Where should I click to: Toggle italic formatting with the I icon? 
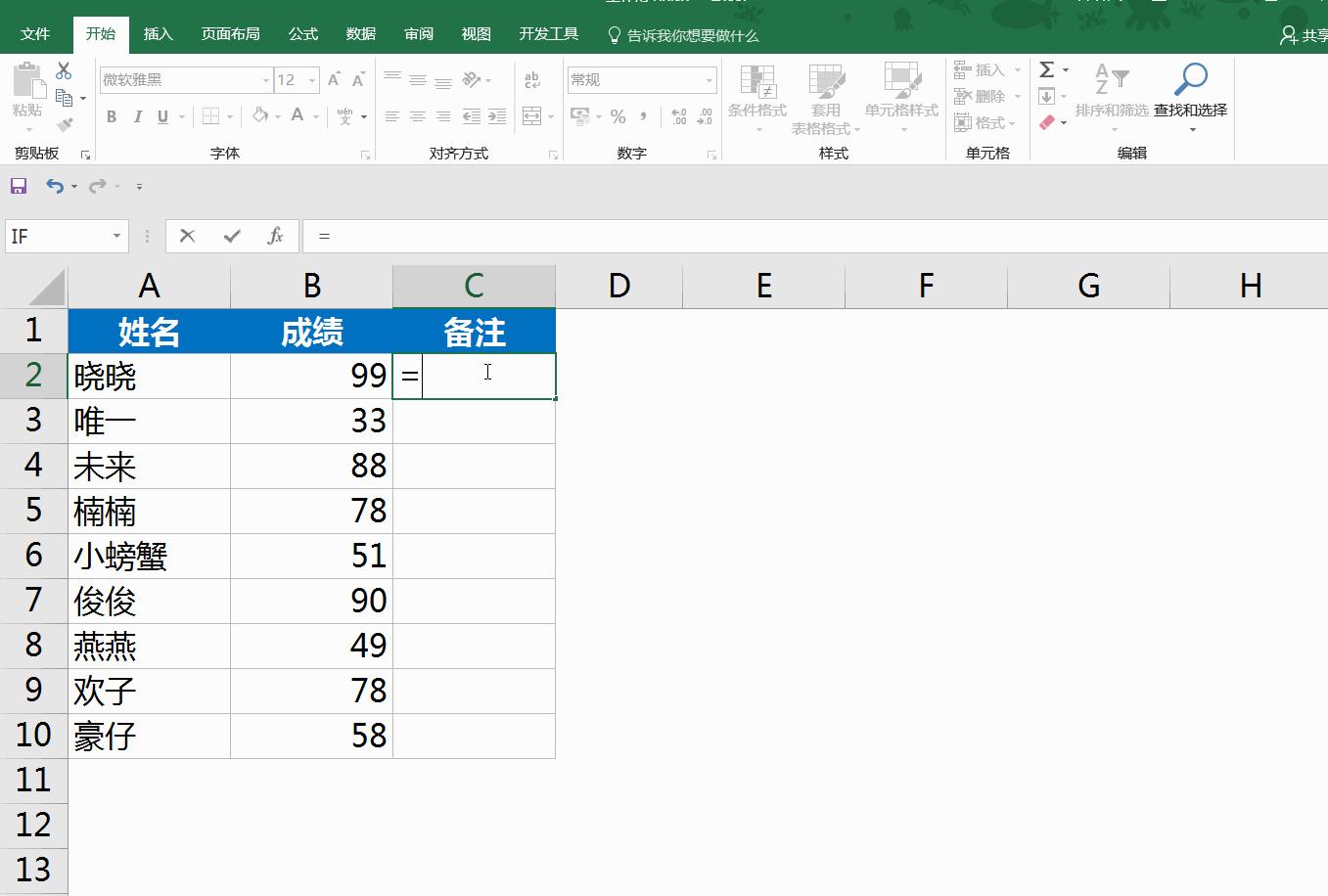pos(137,116)
